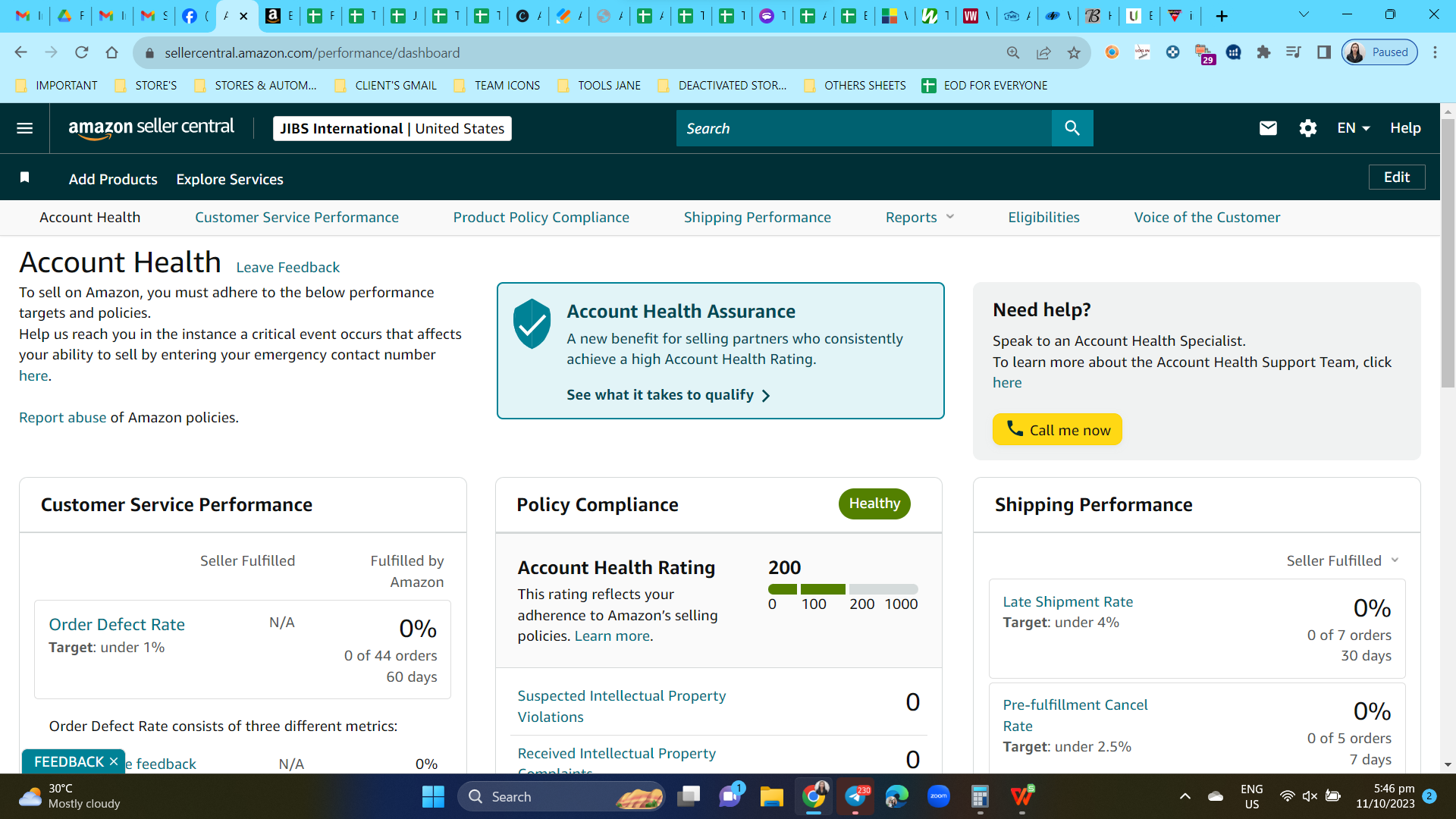Close the FEEDBACK tab widget

coord(114,761)
